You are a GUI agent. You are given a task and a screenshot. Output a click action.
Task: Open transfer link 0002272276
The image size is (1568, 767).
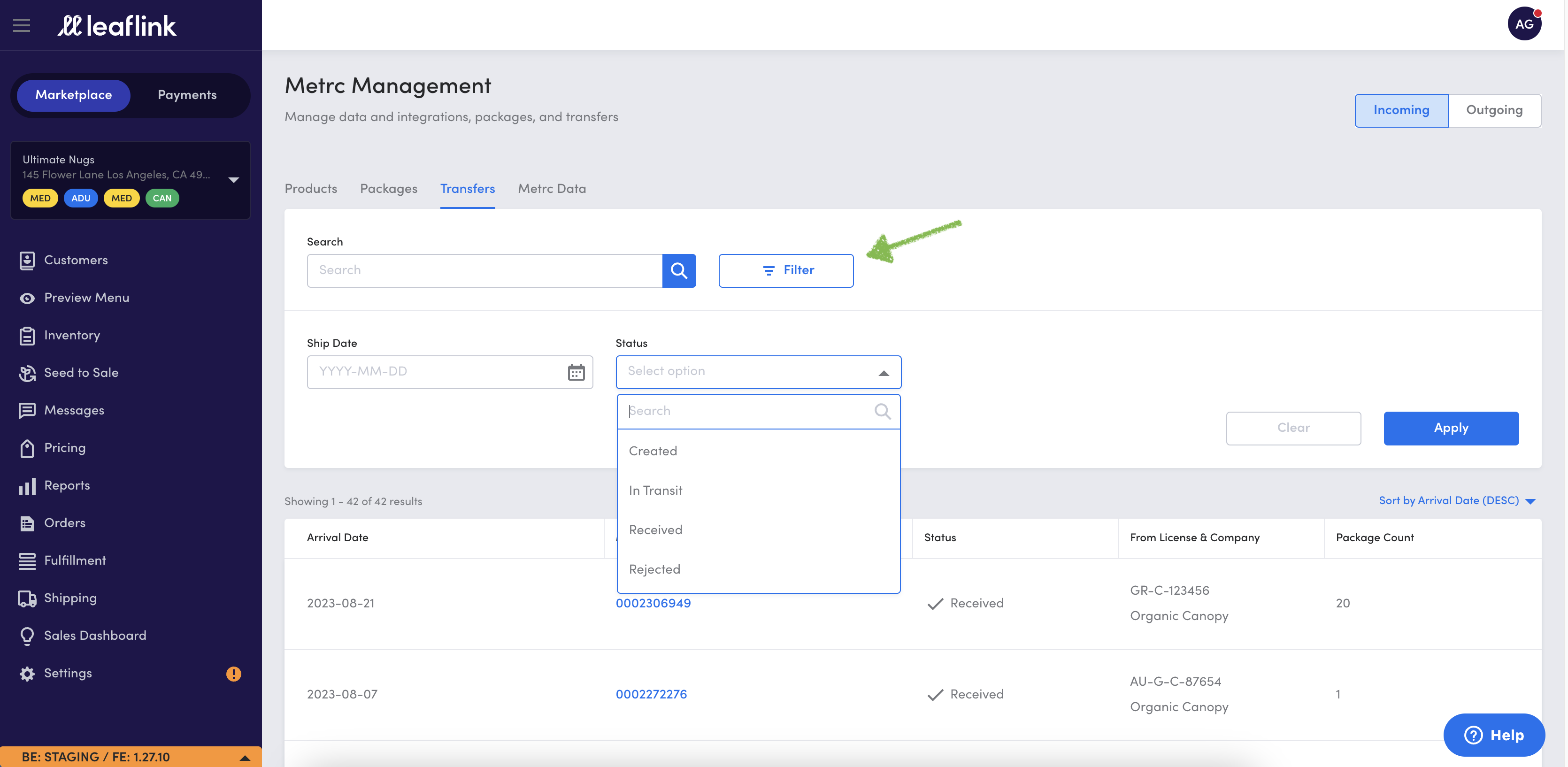coord(651,695)
